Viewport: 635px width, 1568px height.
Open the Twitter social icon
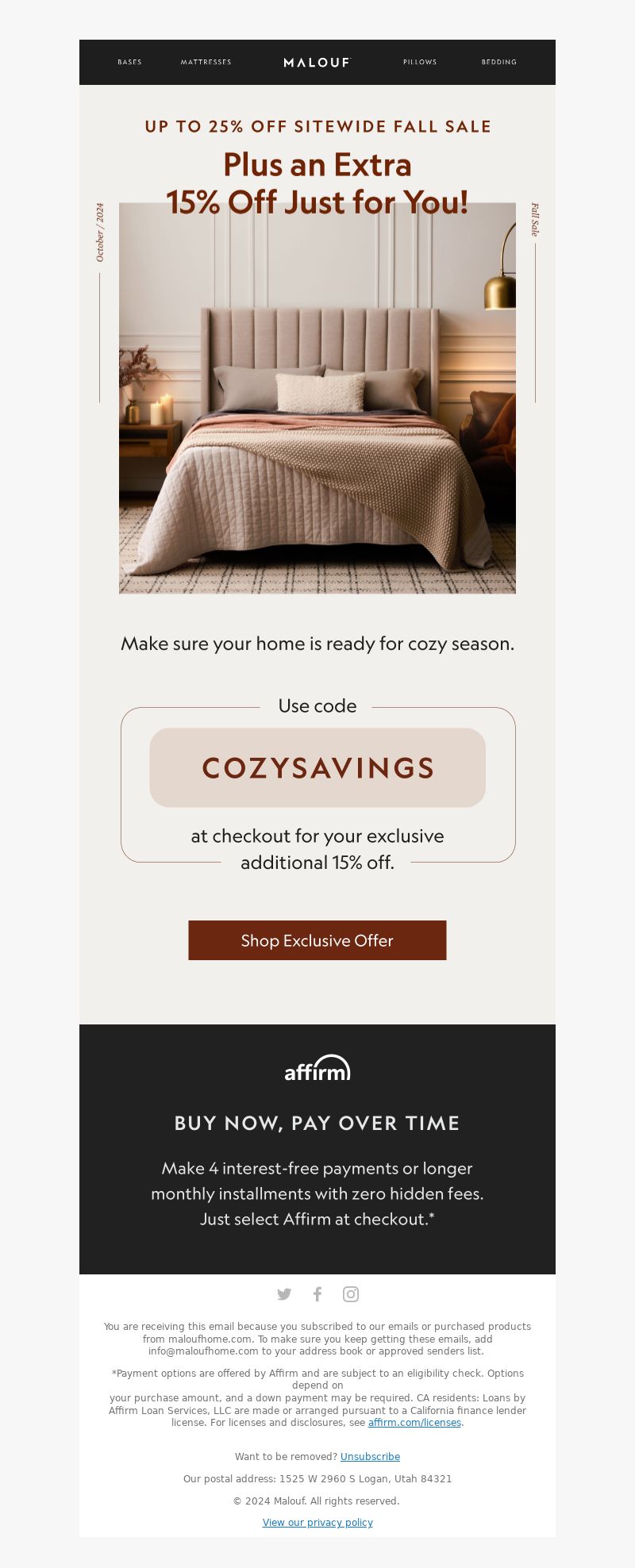pyautogui.click(x=284, y=1294)
